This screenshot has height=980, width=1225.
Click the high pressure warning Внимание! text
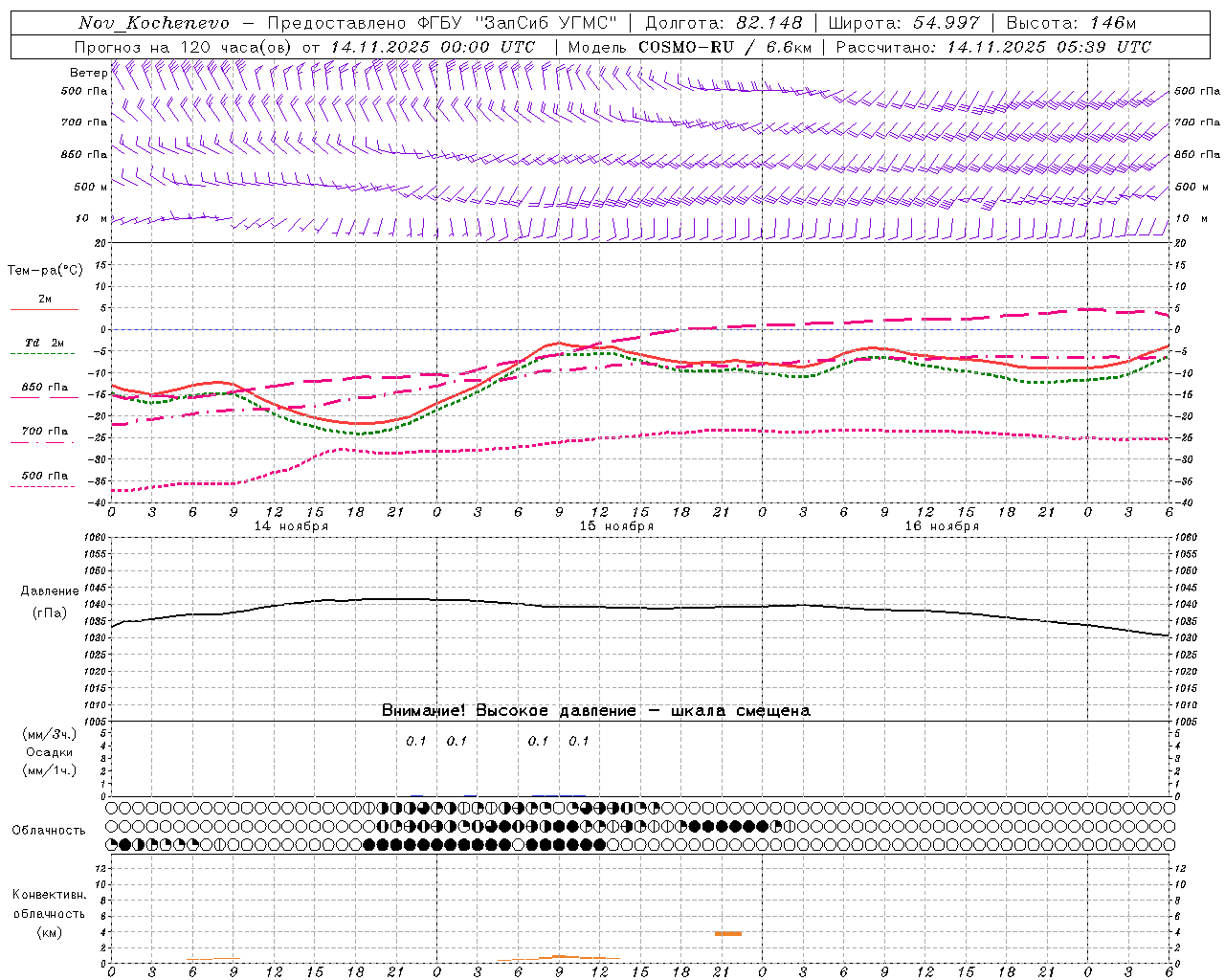pyautogui.click(x=596, y=711)
